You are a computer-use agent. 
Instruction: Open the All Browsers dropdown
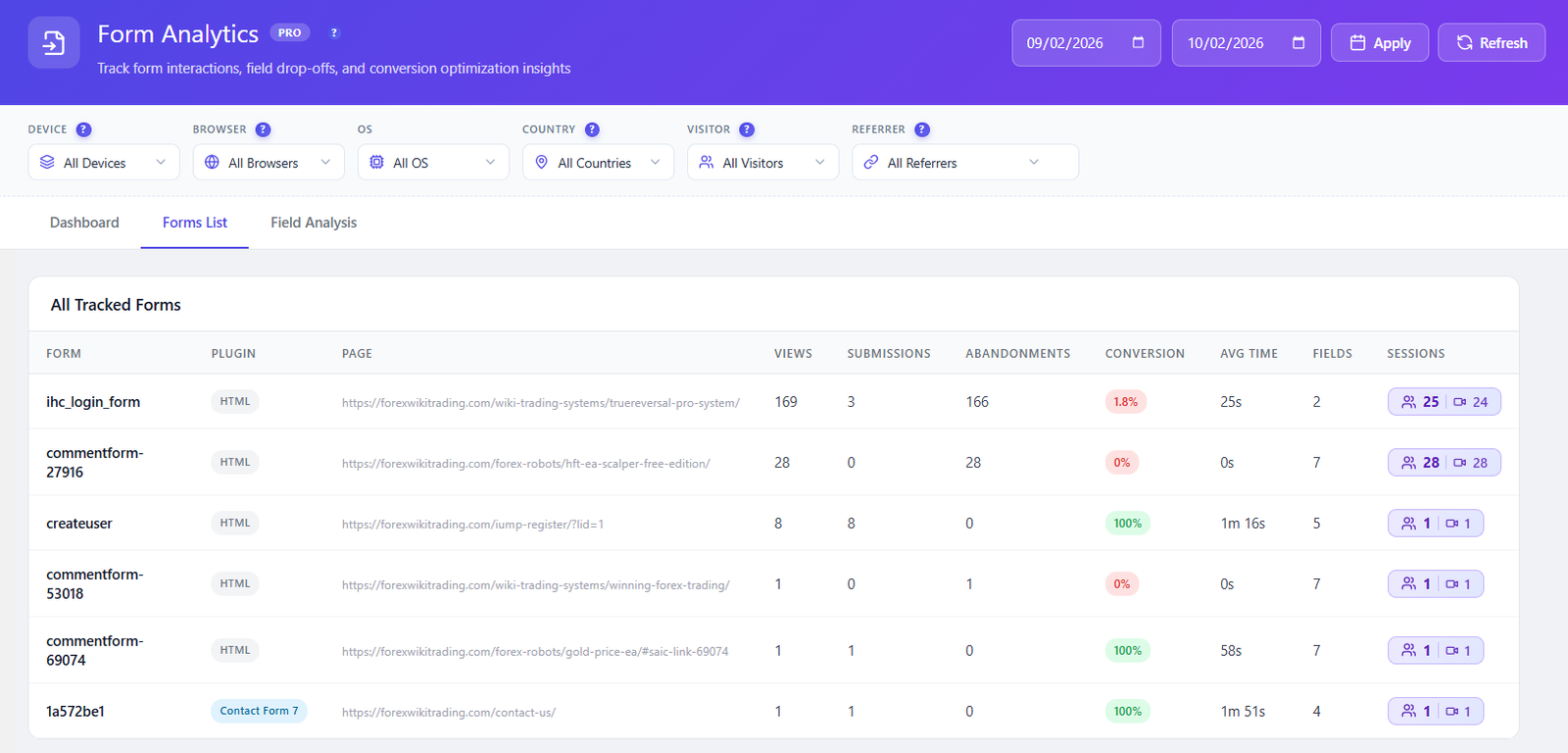tap(269, 163)
